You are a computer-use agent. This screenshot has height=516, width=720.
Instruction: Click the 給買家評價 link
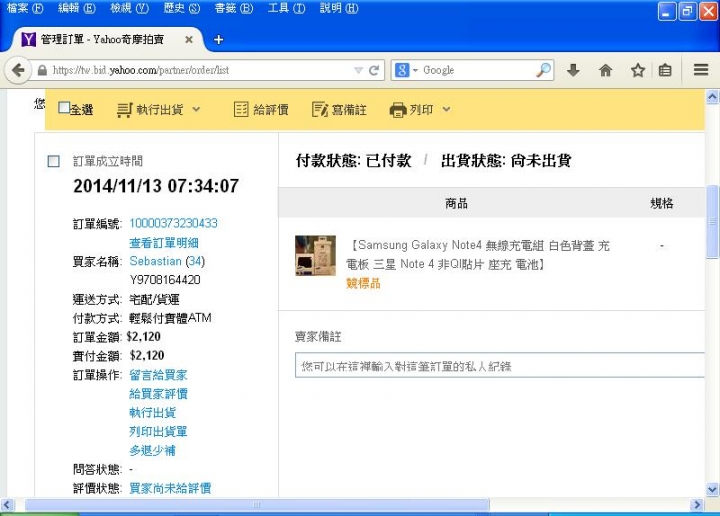pos(158,393)
